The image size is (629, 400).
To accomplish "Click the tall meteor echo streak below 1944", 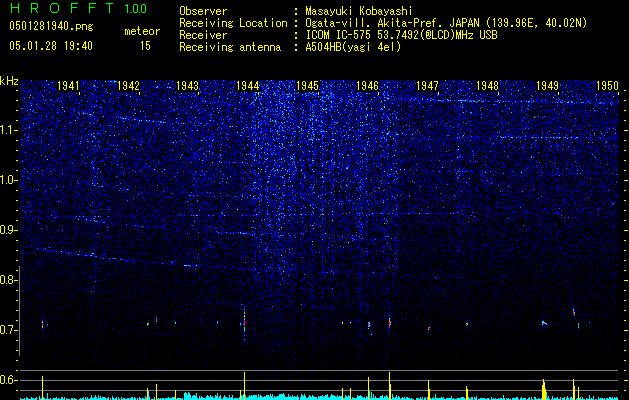I will click(244, 323).
